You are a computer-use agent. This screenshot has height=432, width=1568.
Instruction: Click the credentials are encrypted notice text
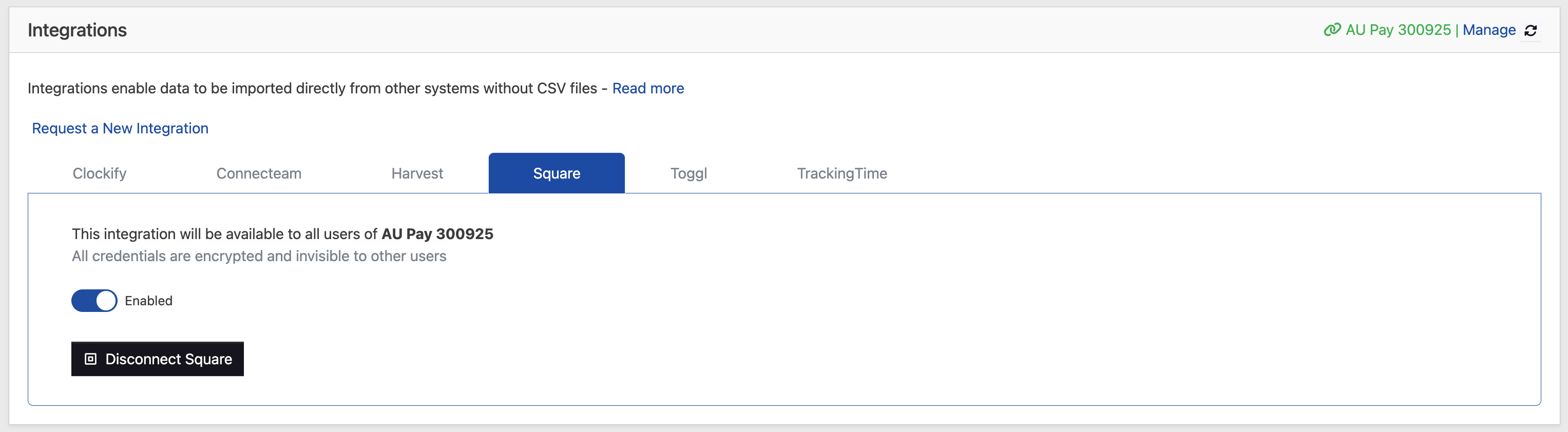[259, 256]
